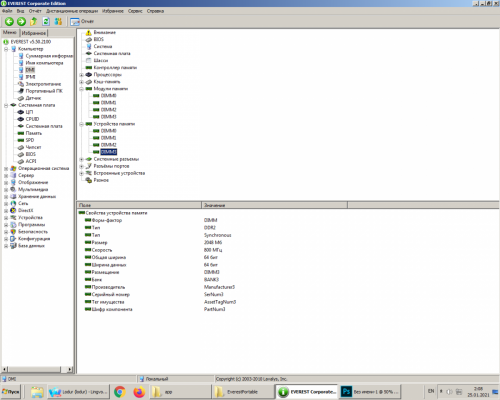Viewport: 500px width, 400px height.
Task: Collapse the Модули памяти node
Action: click(81, 89)
